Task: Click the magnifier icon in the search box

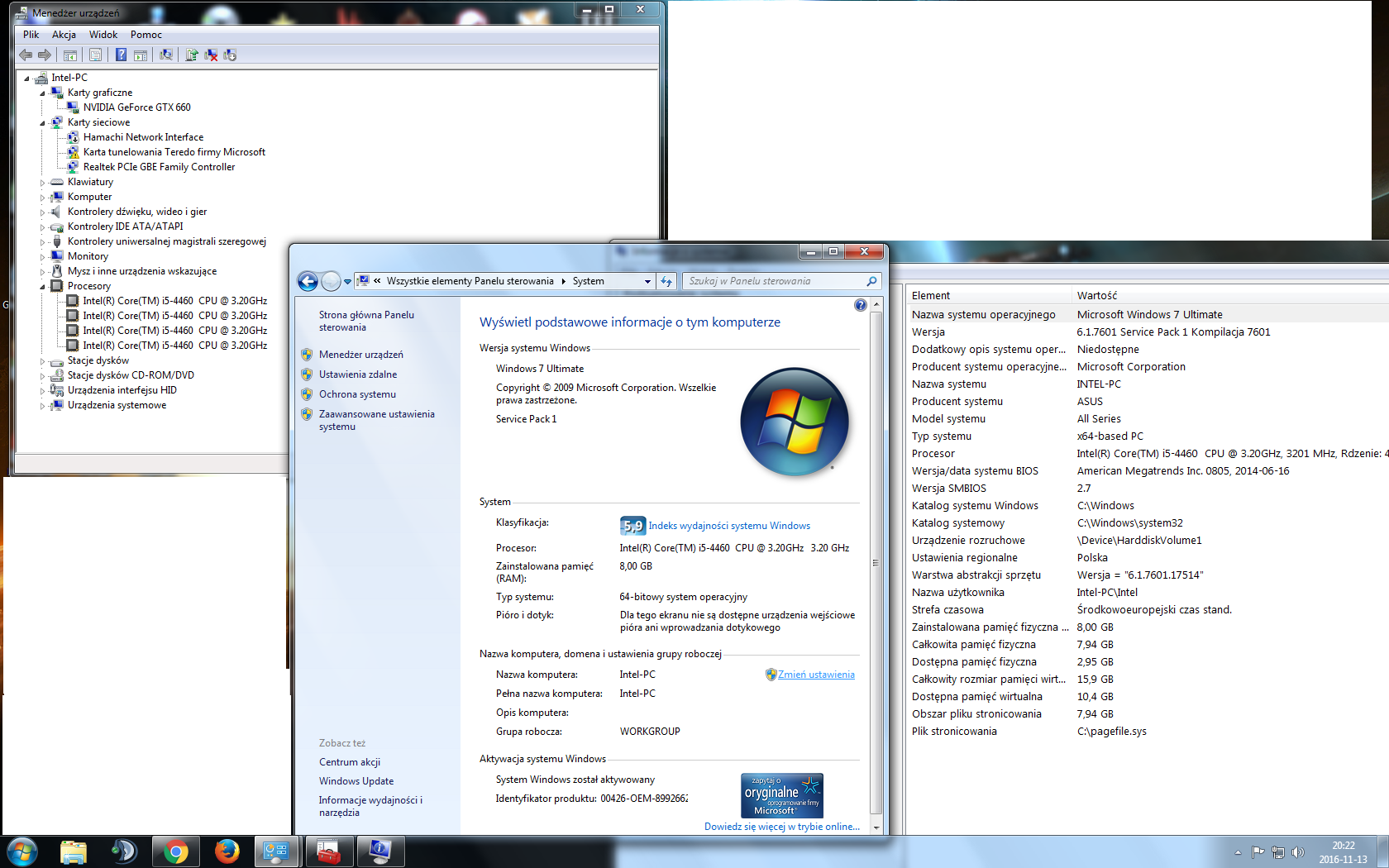Action: pyautogui.click(x=871, y=281)
